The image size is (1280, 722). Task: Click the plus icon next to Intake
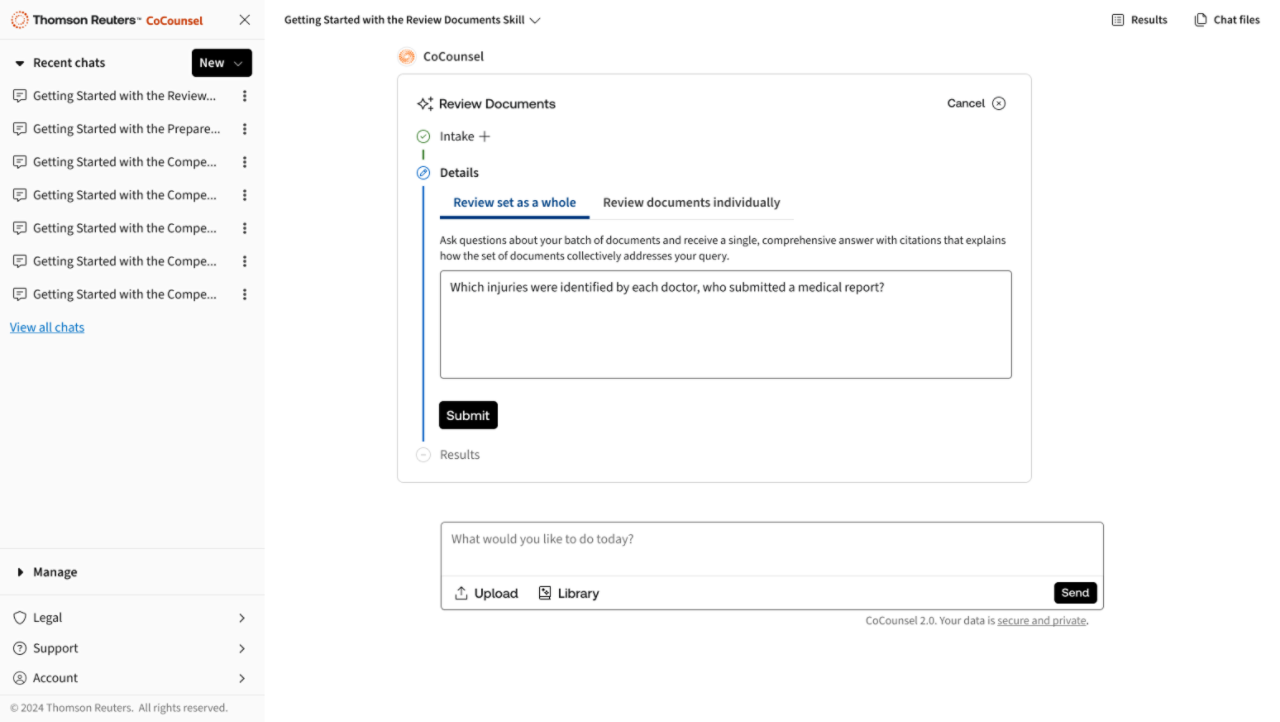click(x=485, y=137)
